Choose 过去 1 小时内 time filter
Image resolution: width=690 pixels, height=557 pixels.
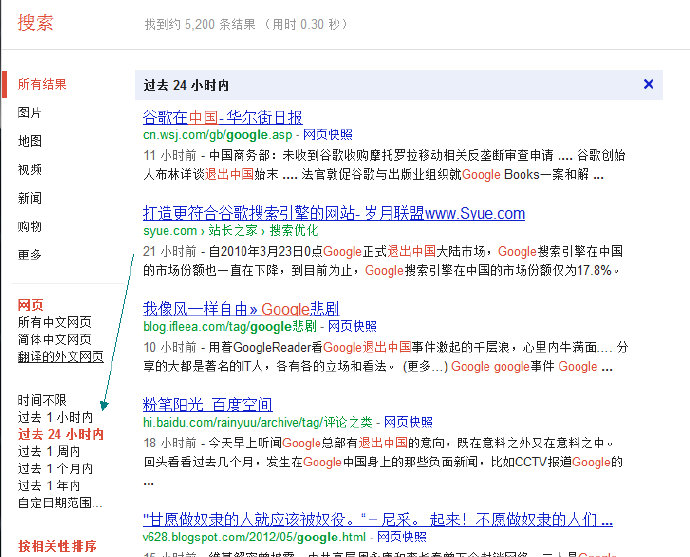click(x=55, y=417)
